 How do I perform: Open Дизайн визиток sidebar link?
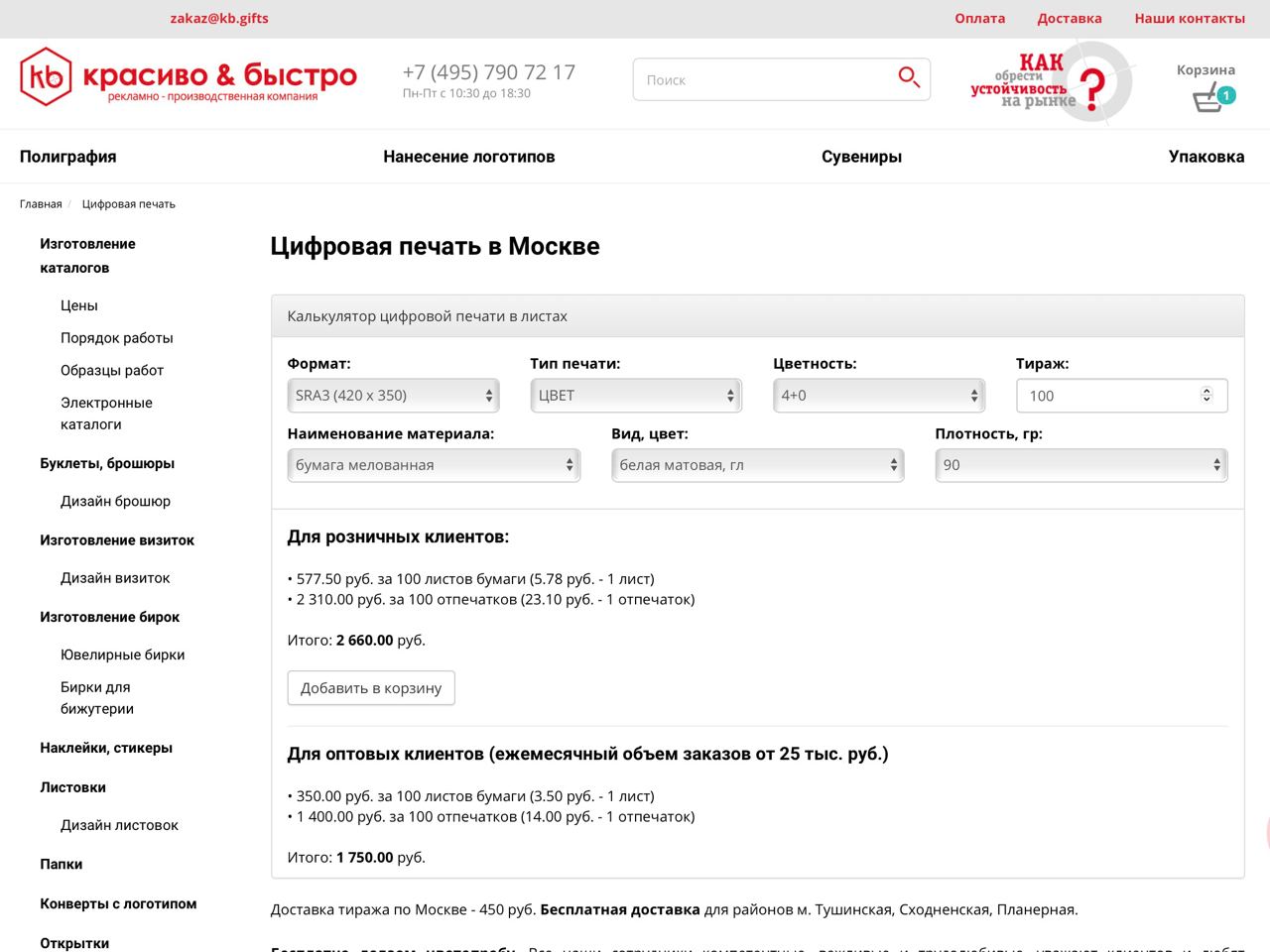click(x=115, y=578)
